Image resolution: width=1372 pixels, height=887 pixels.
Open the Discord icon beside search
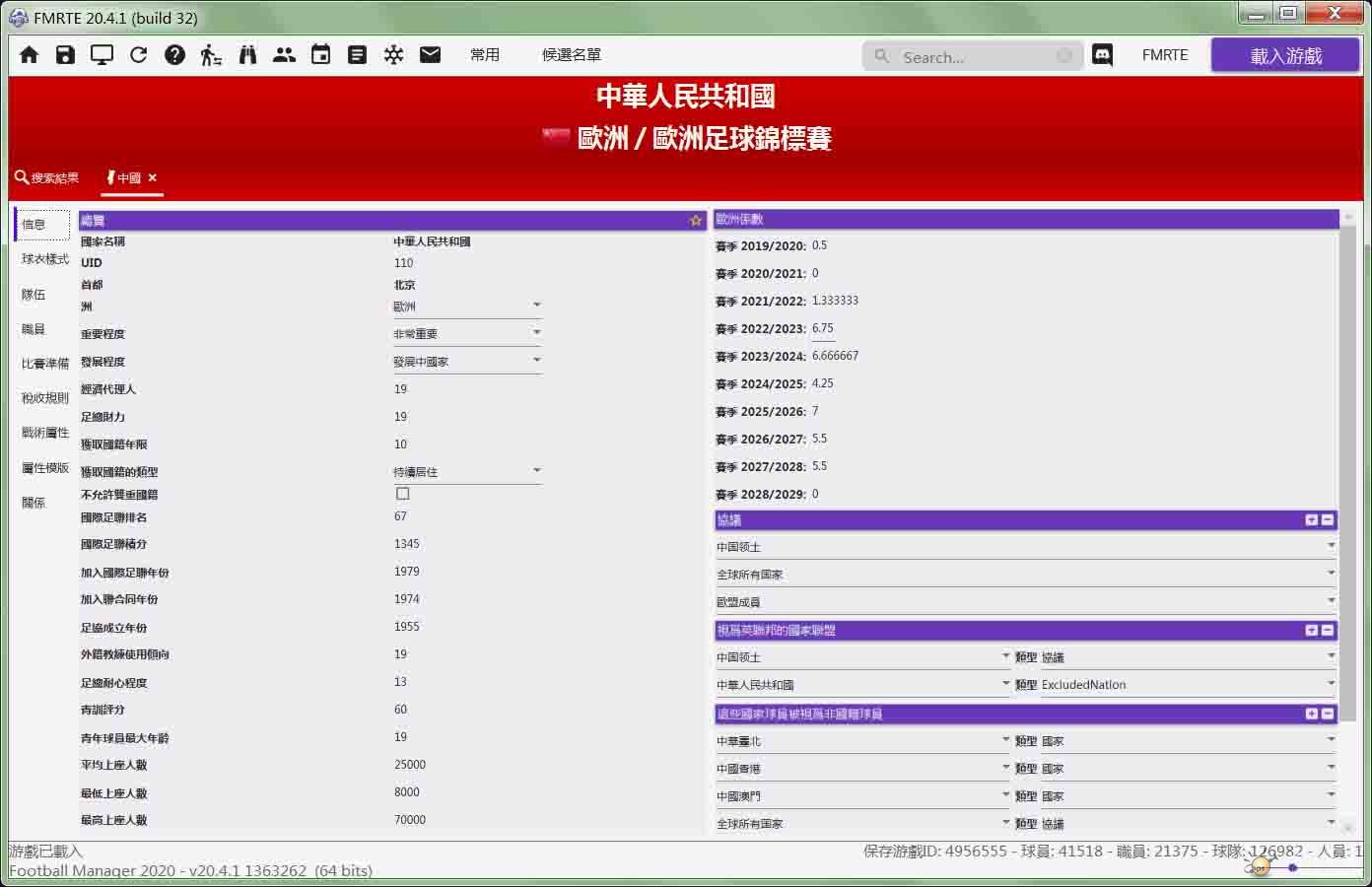1102,55
